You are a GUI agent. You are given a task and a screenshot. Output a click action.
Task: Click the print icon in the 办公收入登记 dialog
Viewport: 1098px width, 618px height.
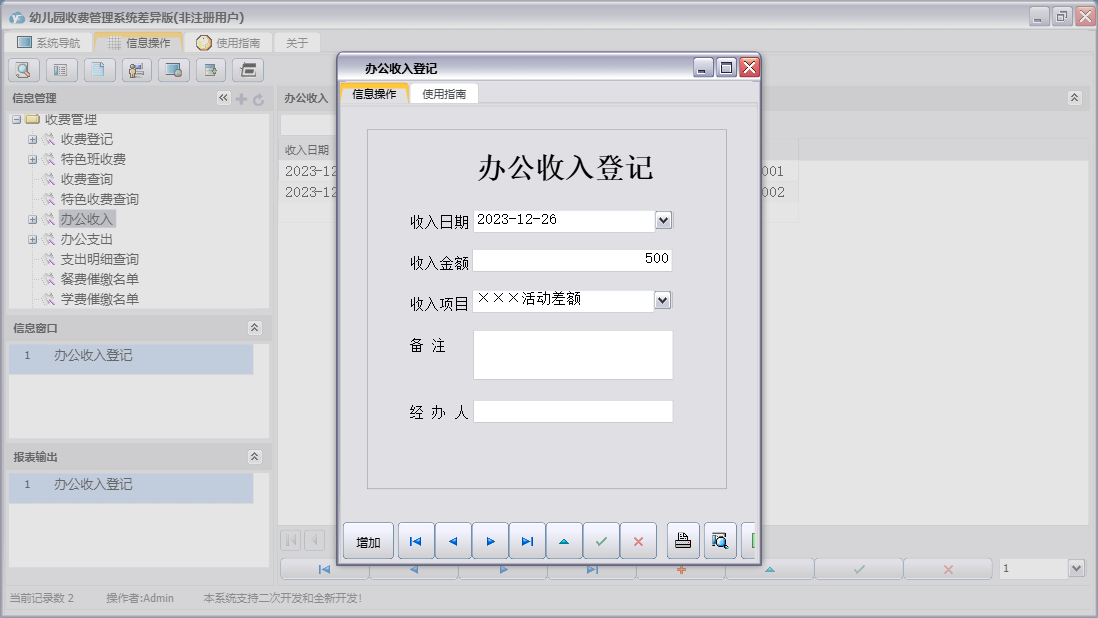(x=684, y=540)
